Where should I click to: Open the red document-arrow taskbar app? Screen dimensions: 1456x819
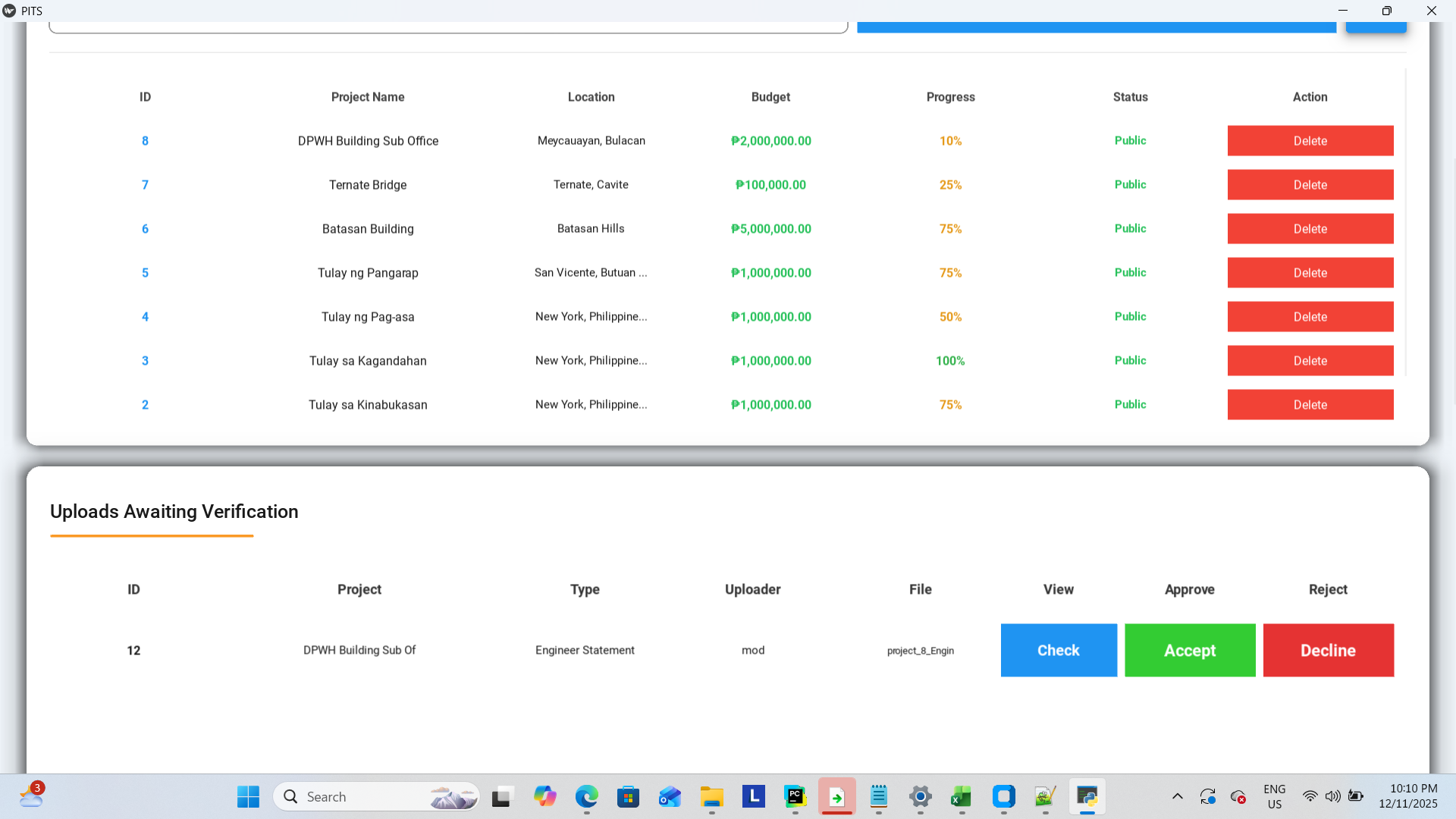click(x=837, y=797)
